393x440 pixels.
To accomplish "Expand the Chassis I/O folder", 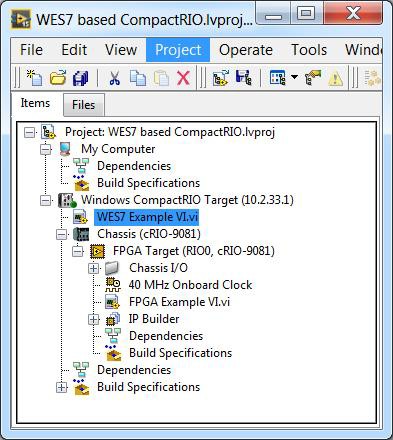I will tap(94, 269).
